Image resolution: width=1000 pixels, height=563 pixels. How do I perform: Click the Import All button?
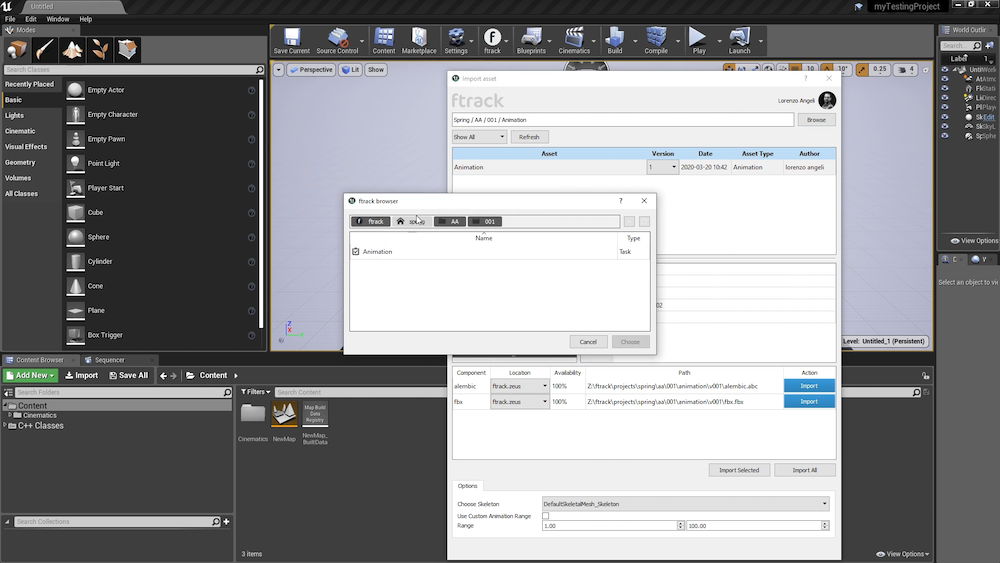(804, 470)
